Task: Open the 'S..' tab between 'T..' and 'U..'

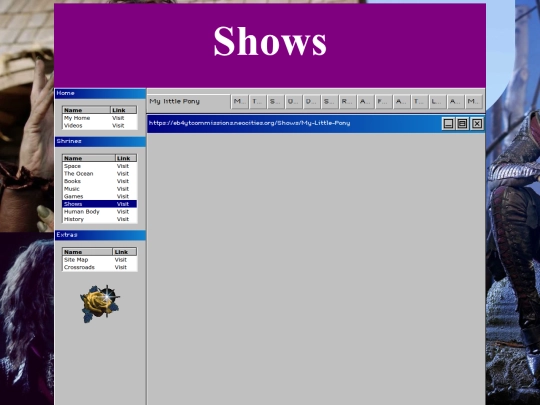Action: (x=276, y=102)
